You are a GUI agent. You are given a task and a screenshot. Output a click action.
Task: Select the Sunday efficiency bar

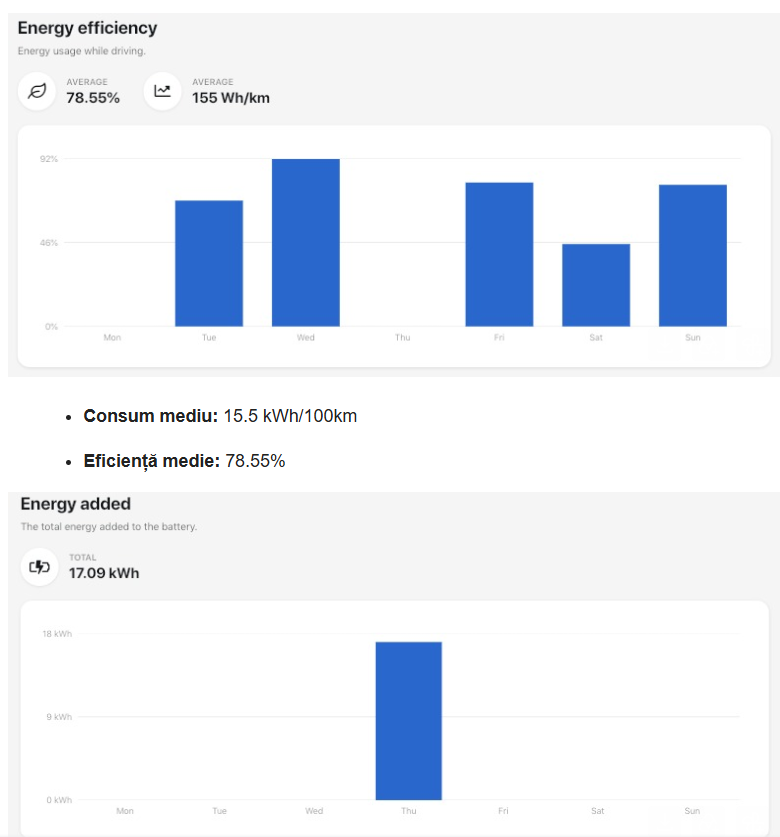pos(693,255)
